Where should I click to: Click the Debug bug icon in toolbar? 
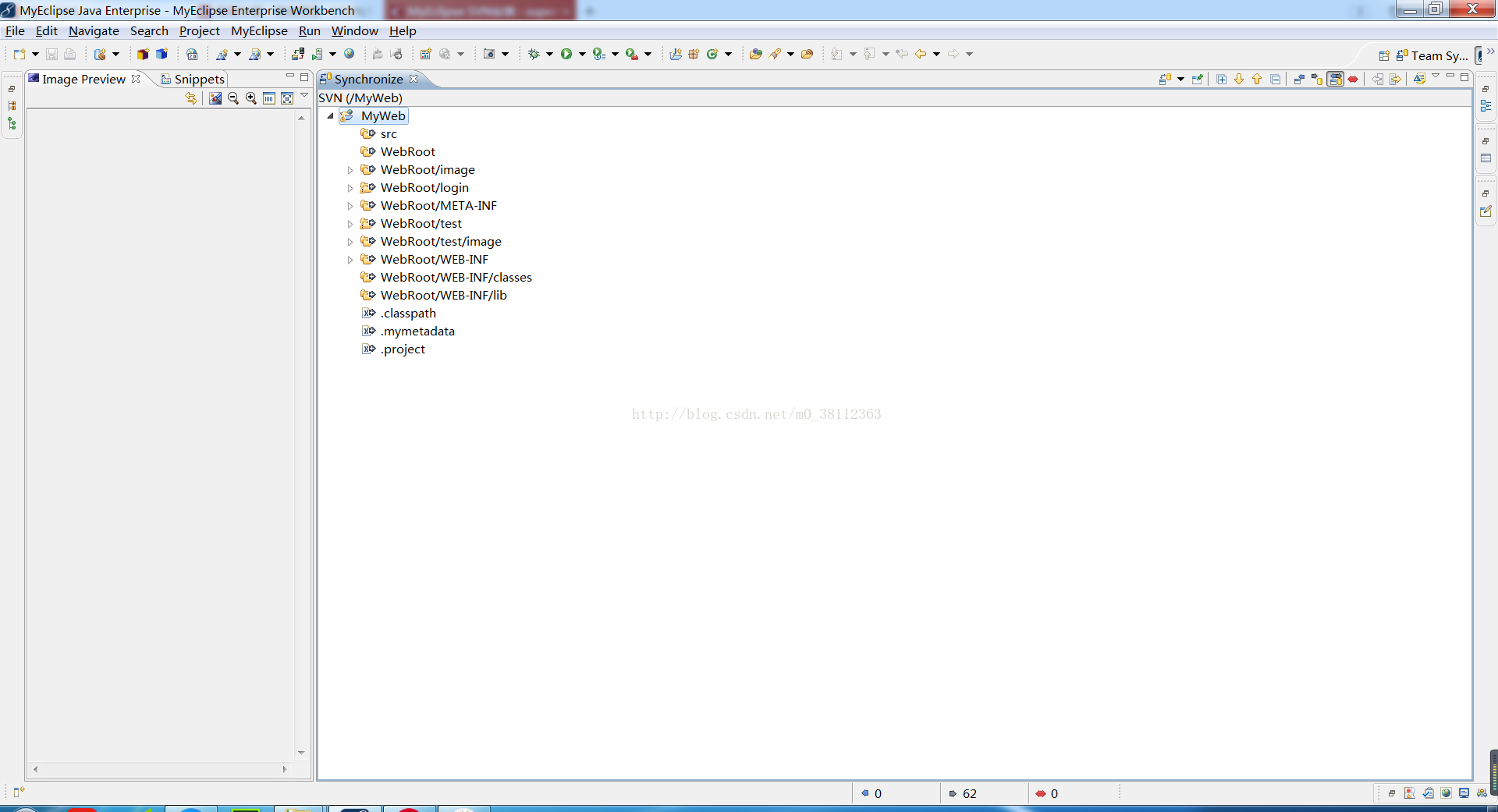pyautogui.click(x=534, y=54)
